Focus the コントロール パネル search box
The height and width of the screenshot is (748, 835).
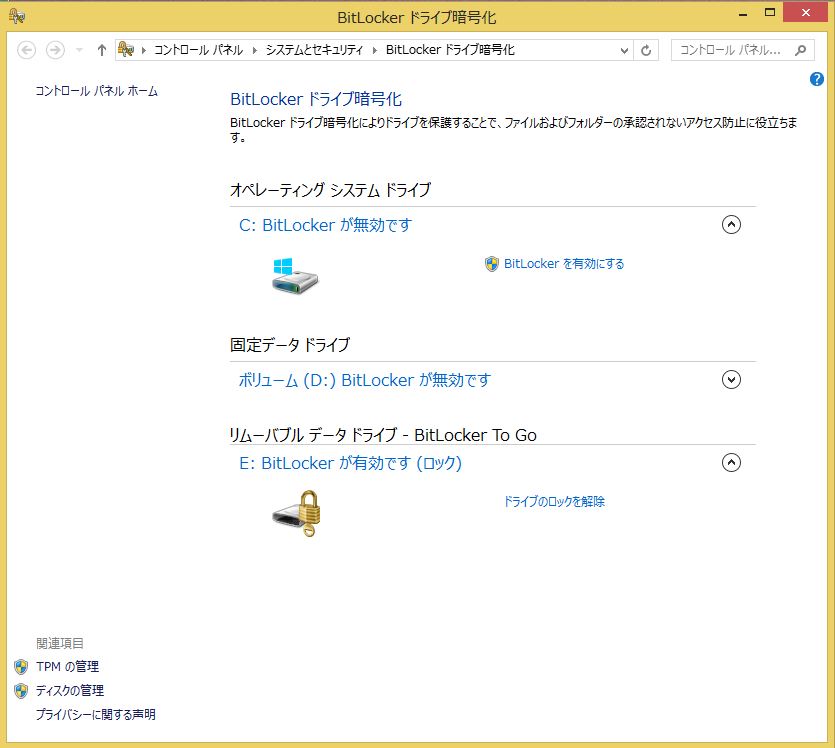742,50
